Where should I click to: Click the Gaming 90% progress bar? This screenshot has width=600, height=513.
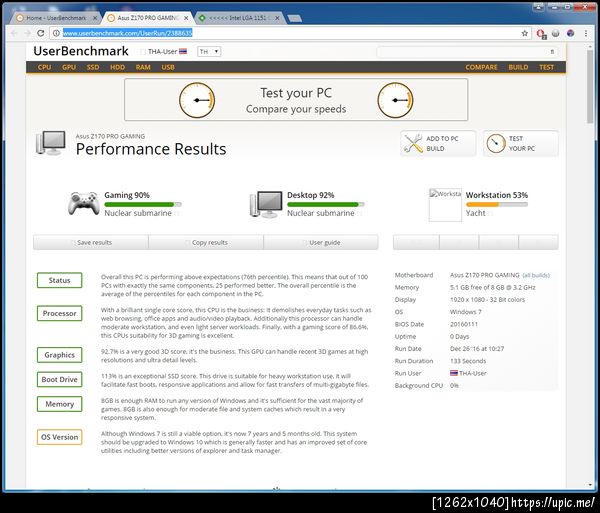pos(143,205)
